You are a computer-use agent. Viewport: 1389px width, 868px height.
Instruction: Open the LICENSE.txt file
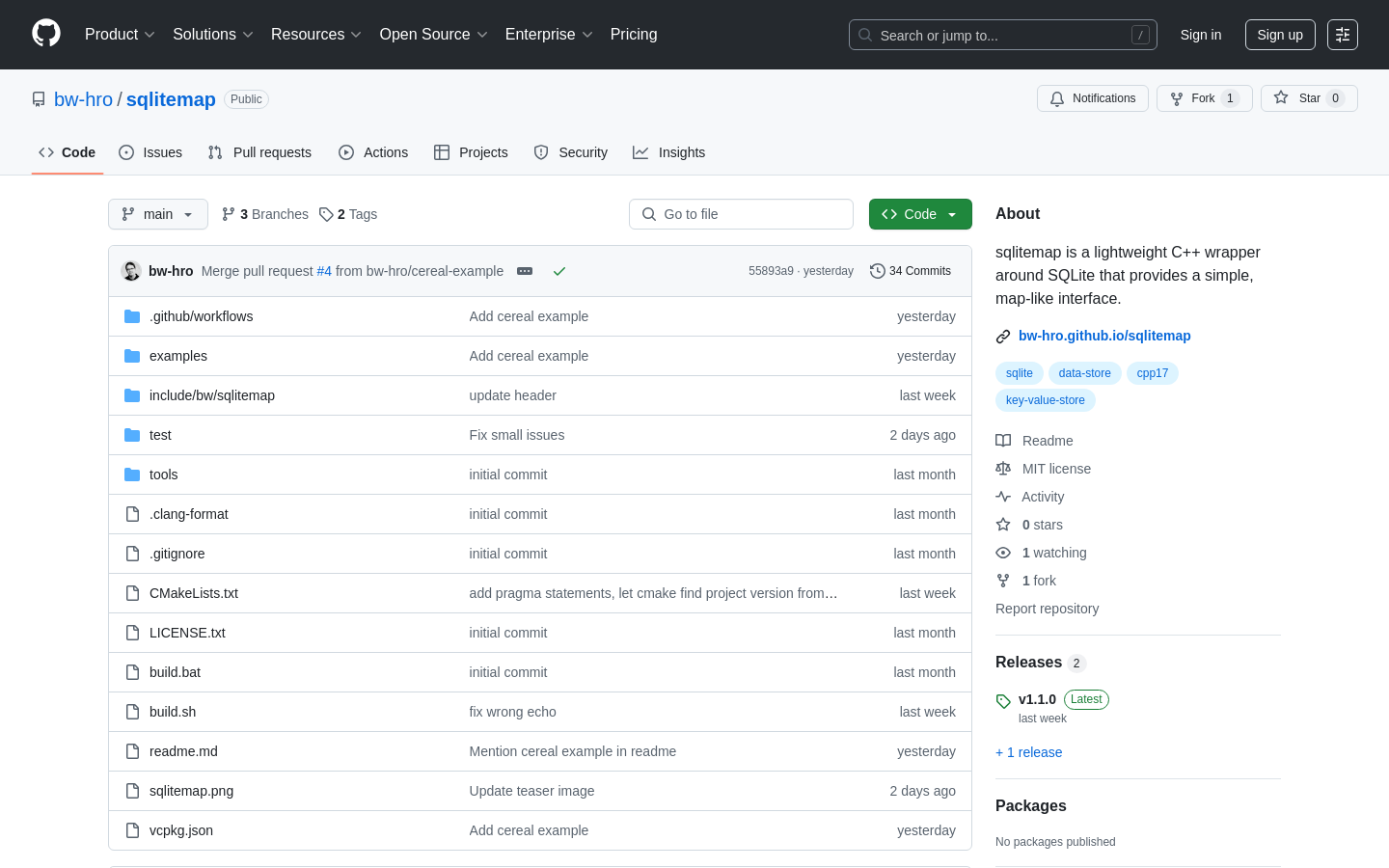187,633
